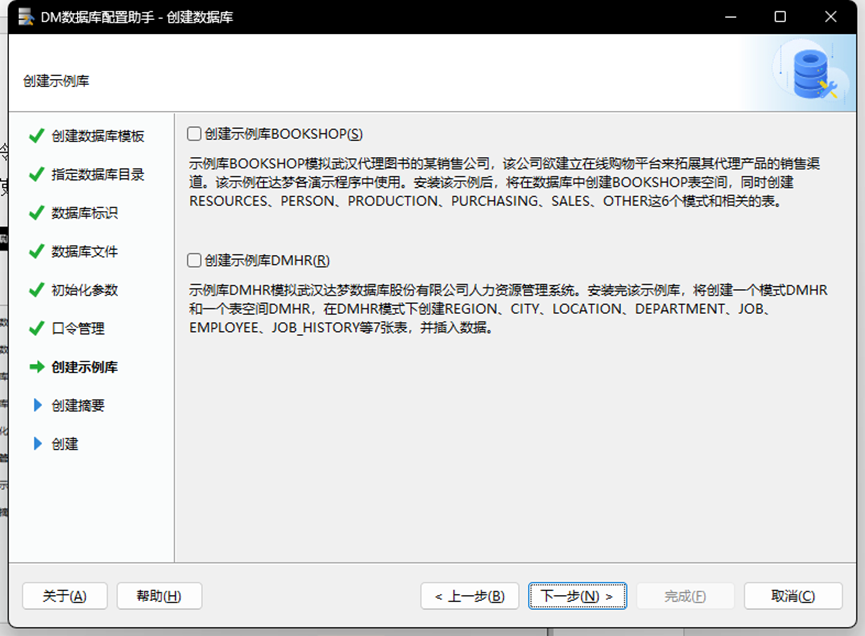Click the 取消(C) button
This screenshot has width=865, height=636.
[x=793, y=596]
